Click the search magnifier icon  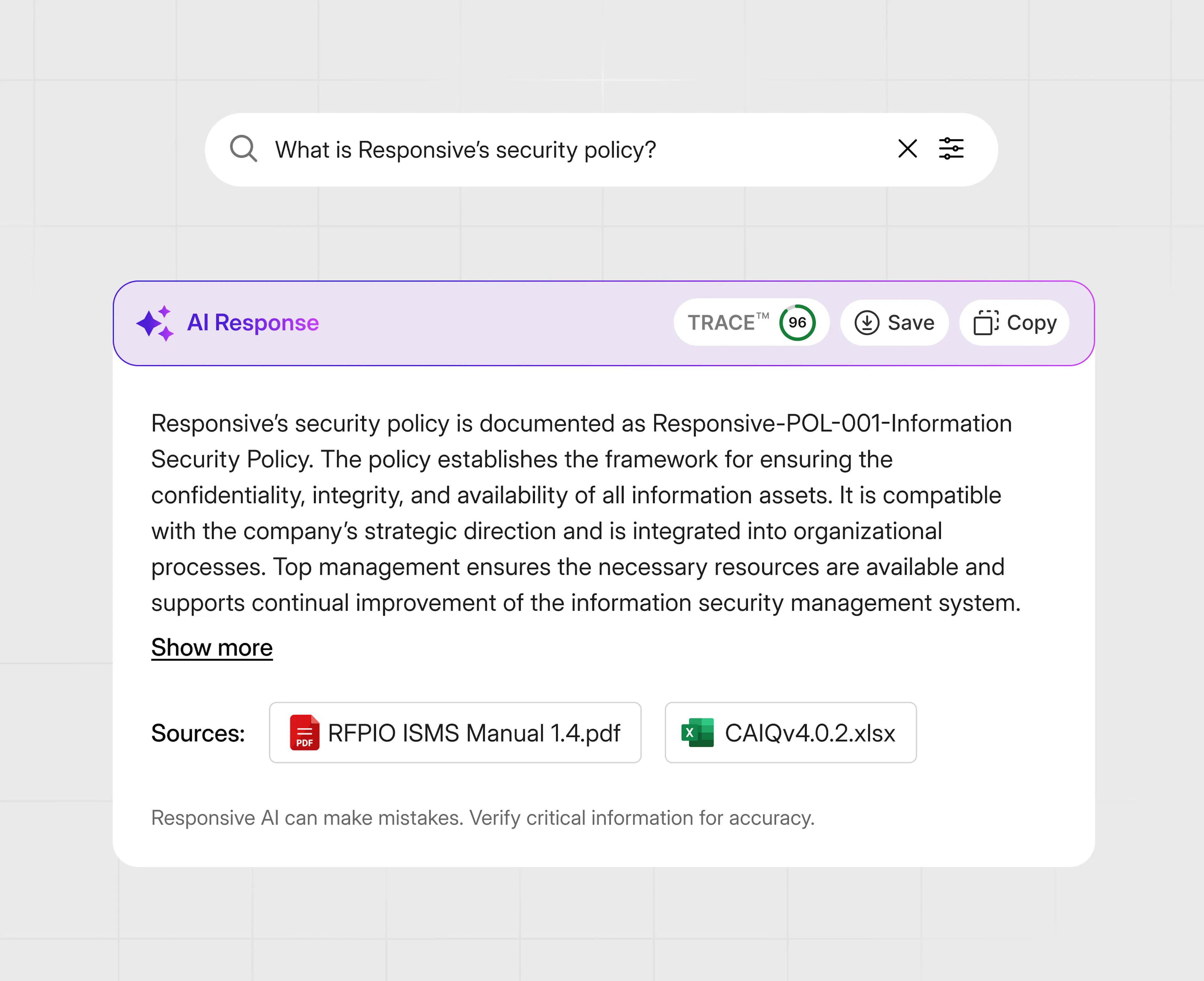click(244, 149)
